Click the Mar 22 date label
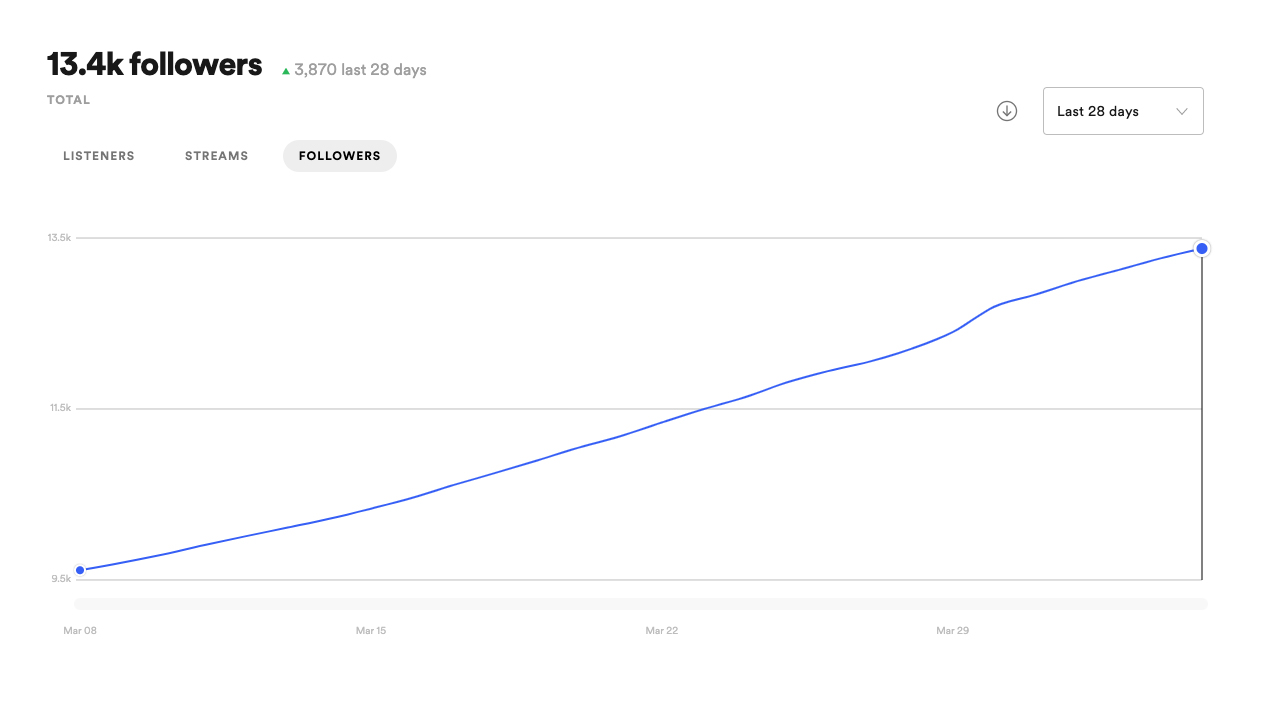 coord(661,631)
